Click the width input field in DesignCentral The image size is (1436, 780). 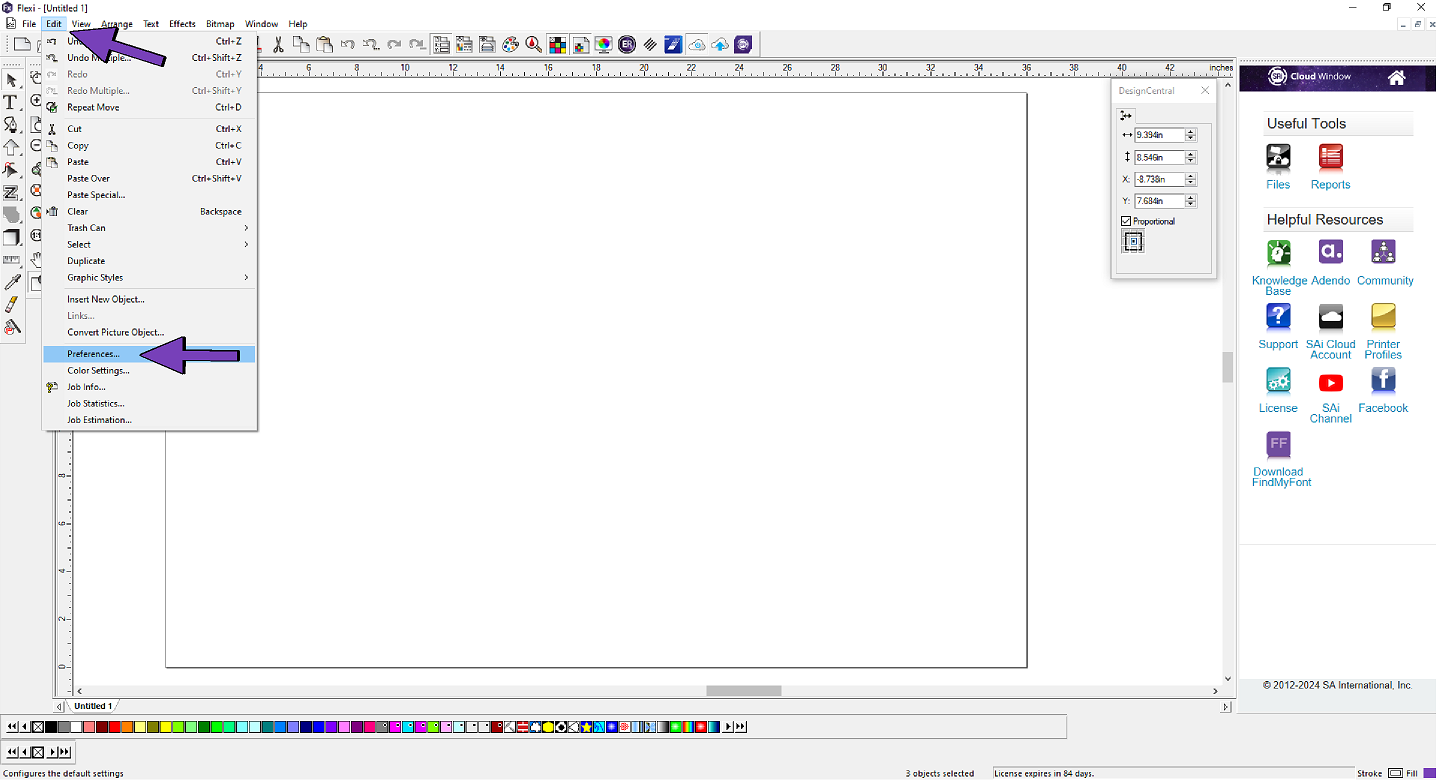click(1160, 135)
